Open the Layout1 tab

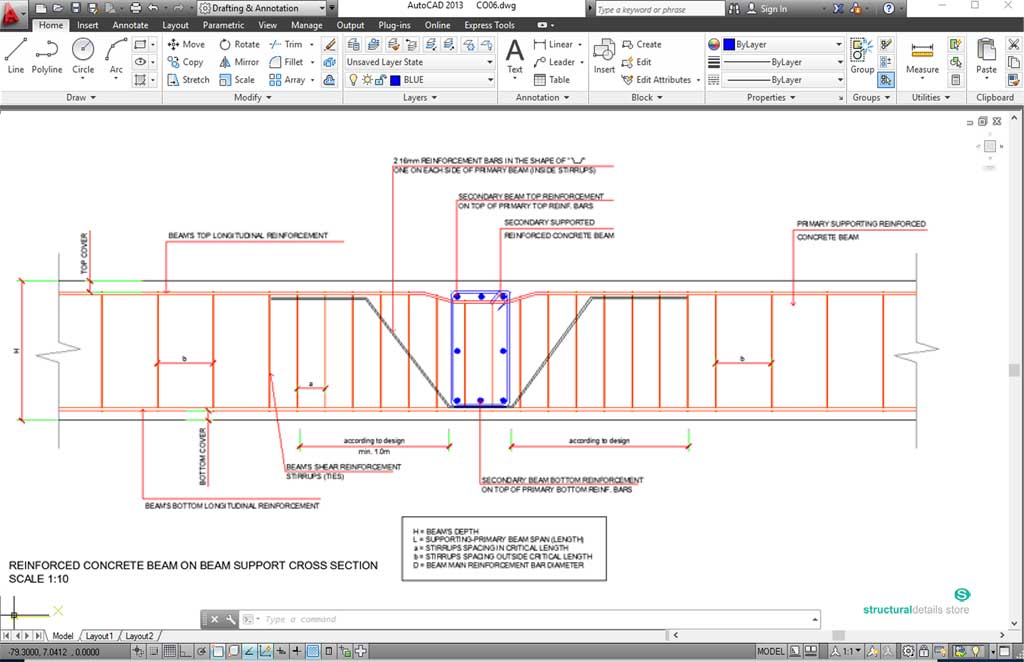pyautogui.click(x=99, y=636)
